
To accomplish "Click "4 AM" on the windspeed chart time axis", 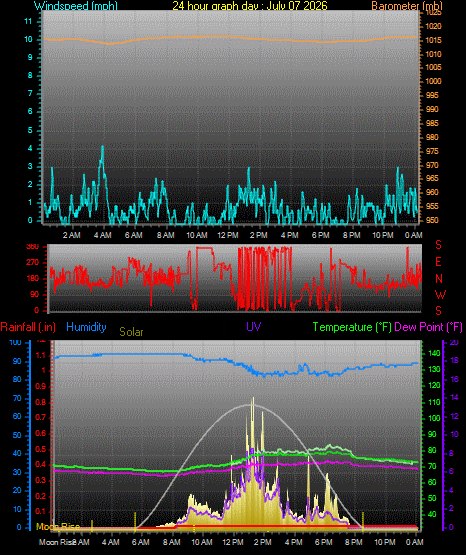I will click(103, 235).
